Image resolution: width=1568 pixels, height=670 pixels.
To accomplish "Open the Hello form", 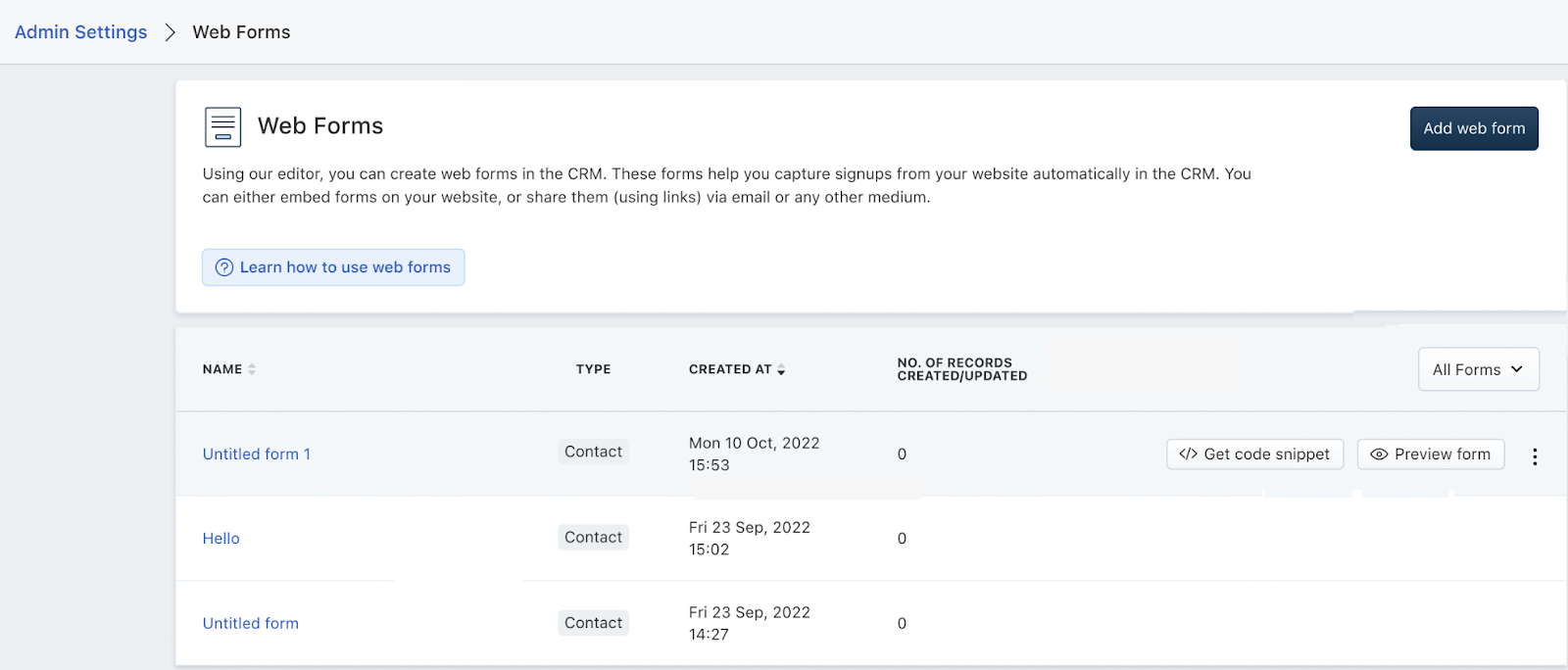I will [x=221, y=539].
